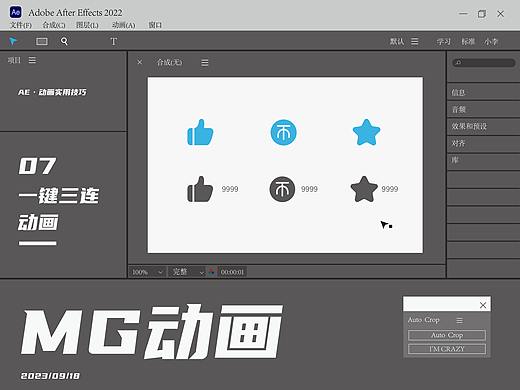Click the Auto Crop button
This screenshot has height=390, width=520.
click(447, 335)
